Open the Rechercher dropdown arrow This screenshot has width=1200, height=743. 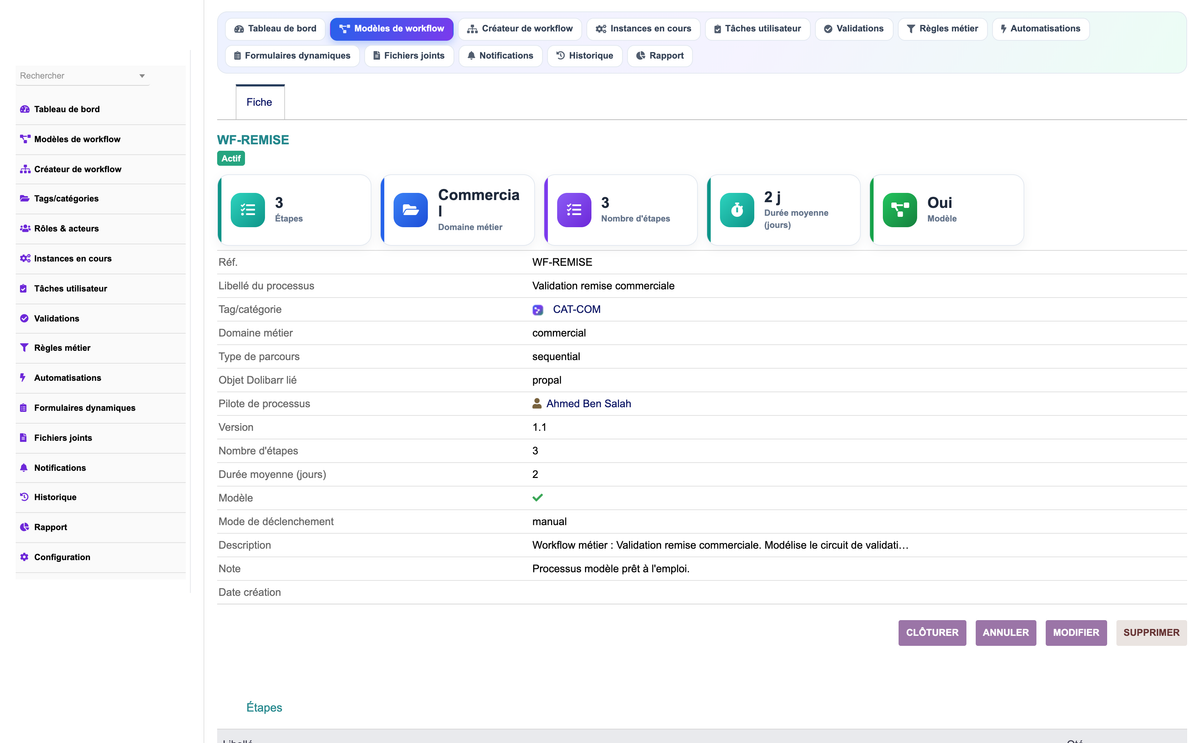tap(142, 76)
